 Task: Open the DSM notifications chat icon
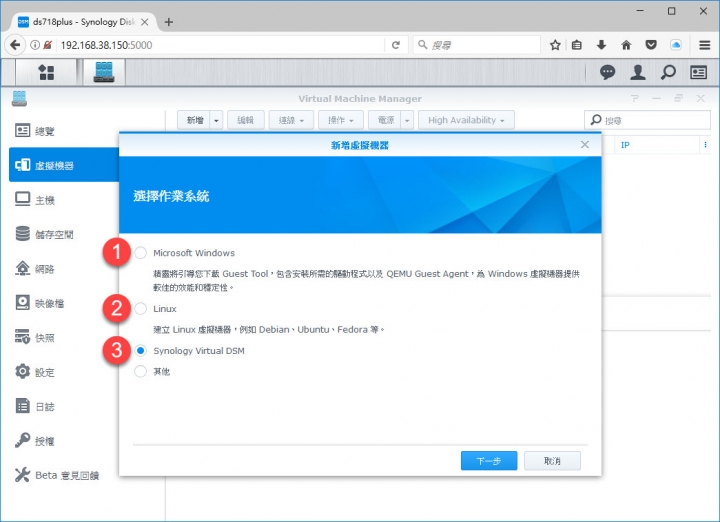point(608,72)
